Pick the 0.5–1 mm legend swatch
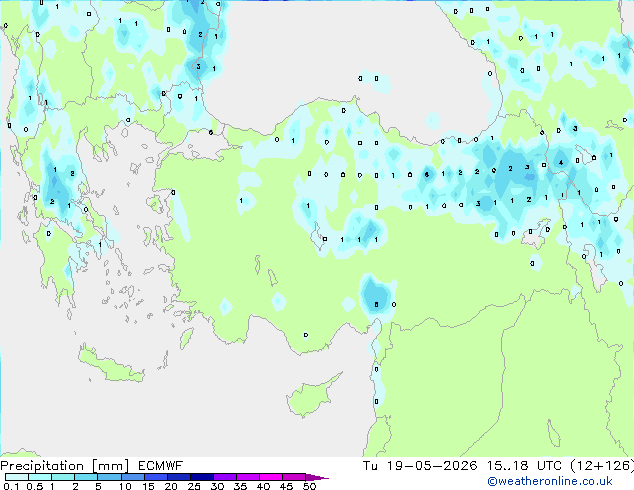This screenshot has height=490, width=634. coord(40,477)
